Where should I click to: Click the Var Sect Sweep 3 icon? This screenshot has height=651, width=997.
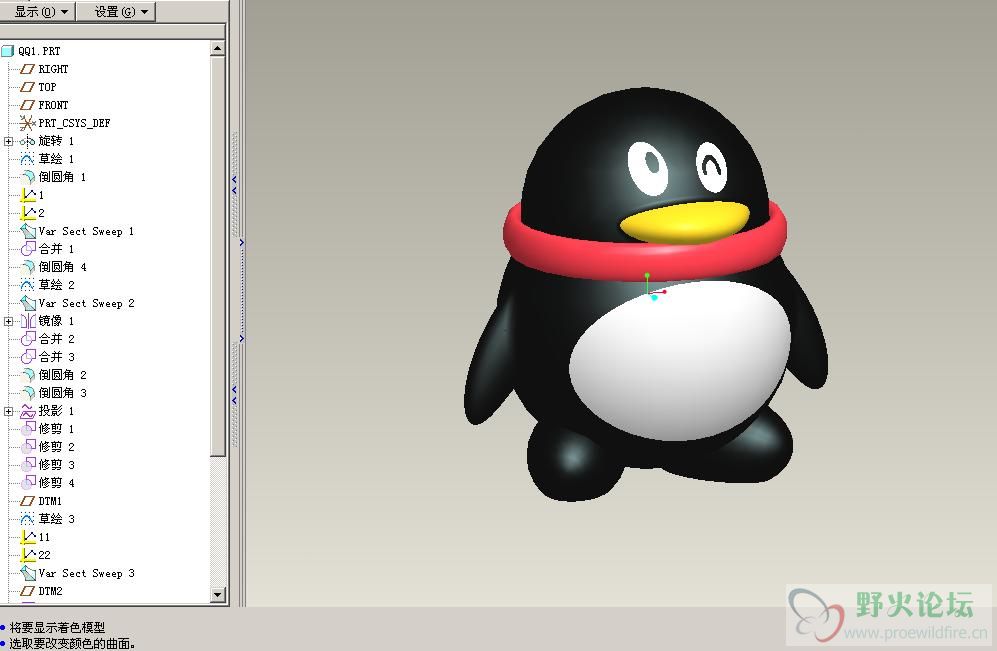point(27,573)
